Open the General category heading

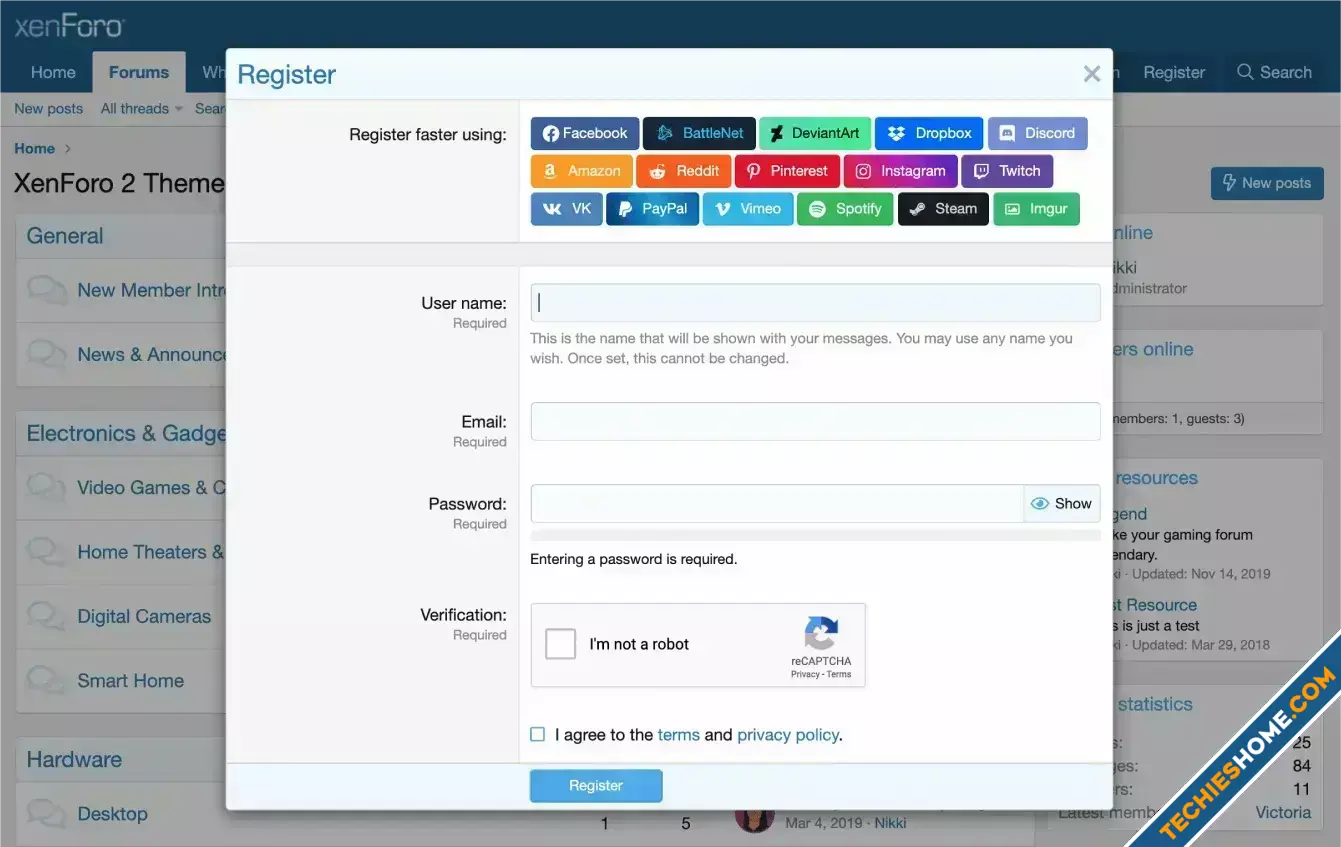65,236
